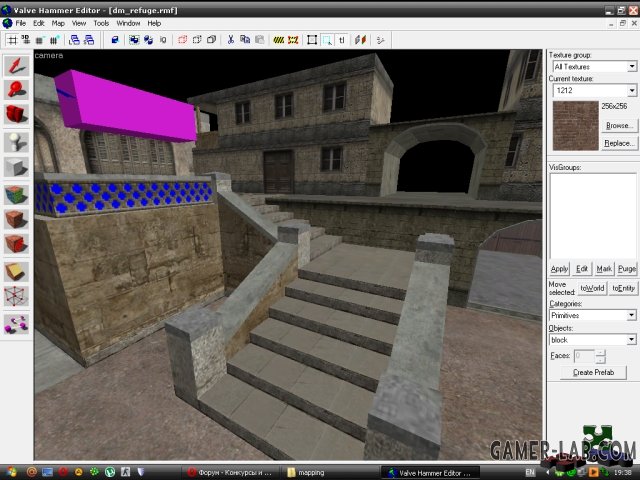The height and width of the screenshot is (480, 640).
Task: Click the VisGroups Edit button
Action: (582, 269)
